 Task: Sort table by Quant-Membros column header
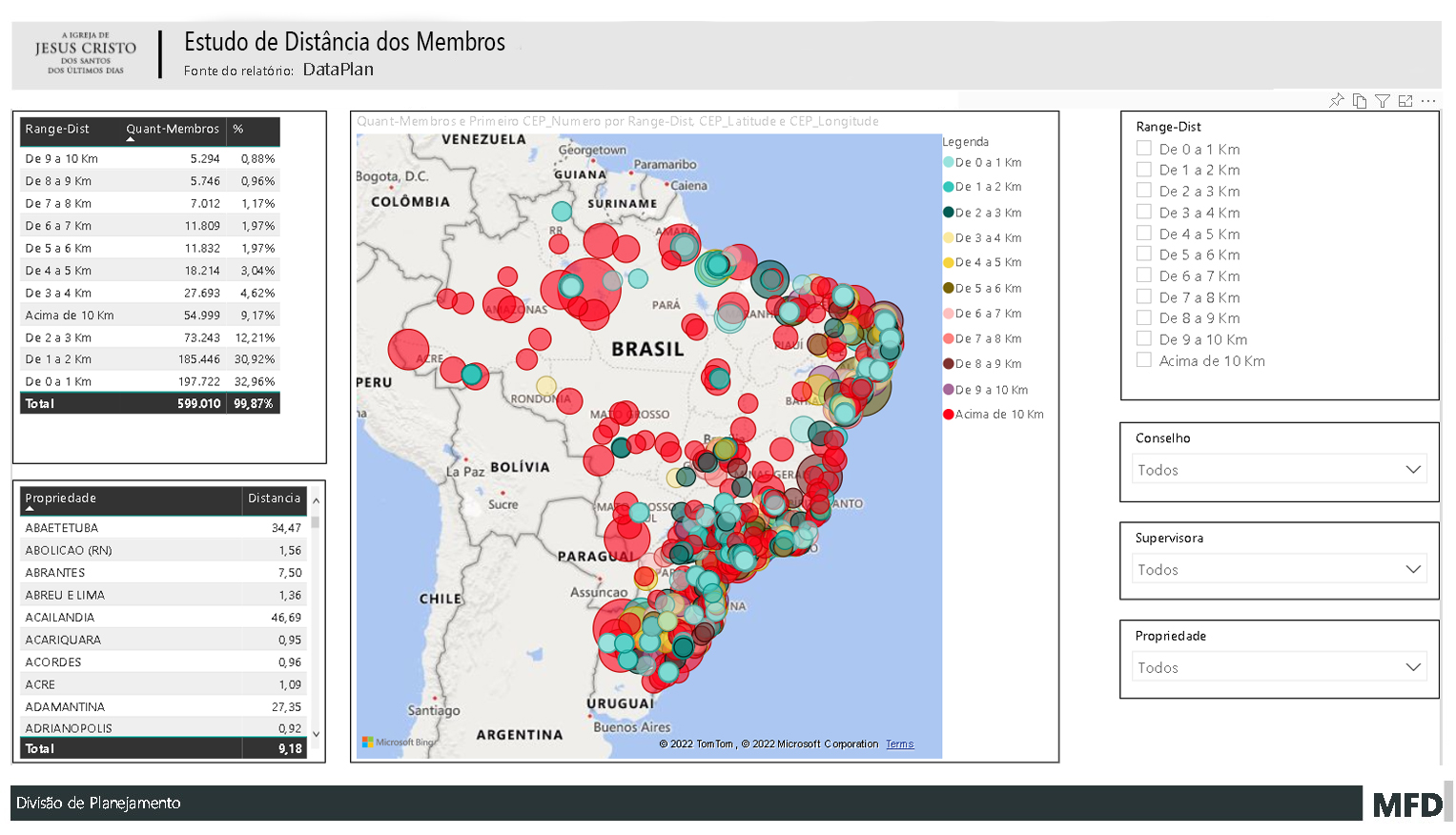(172, 130)
